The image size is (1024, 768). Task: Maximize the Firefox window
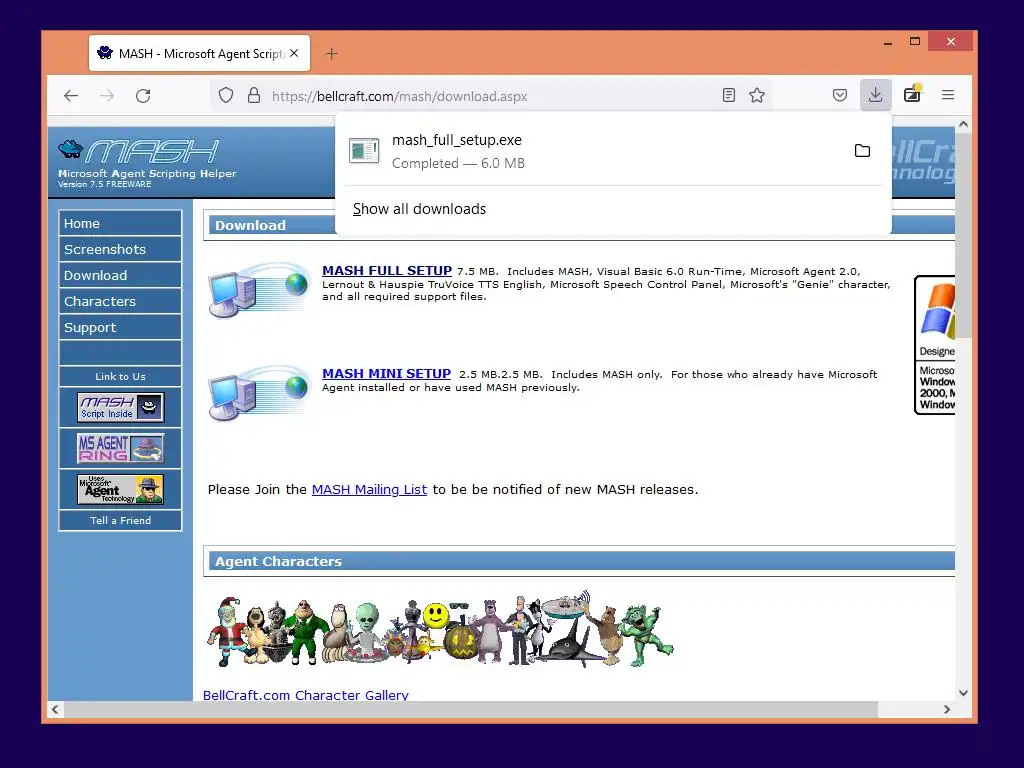click(915, 42)
